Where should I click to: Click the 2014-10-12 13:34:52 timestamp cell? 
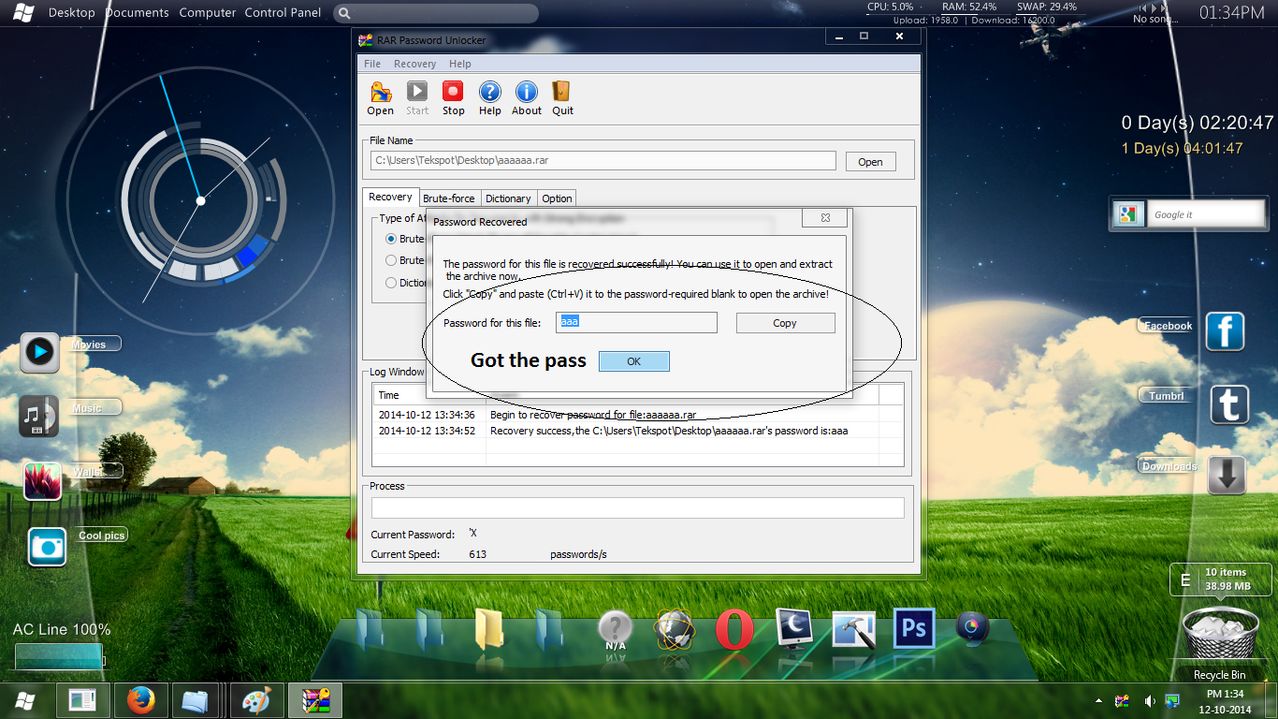pos(427,430)
